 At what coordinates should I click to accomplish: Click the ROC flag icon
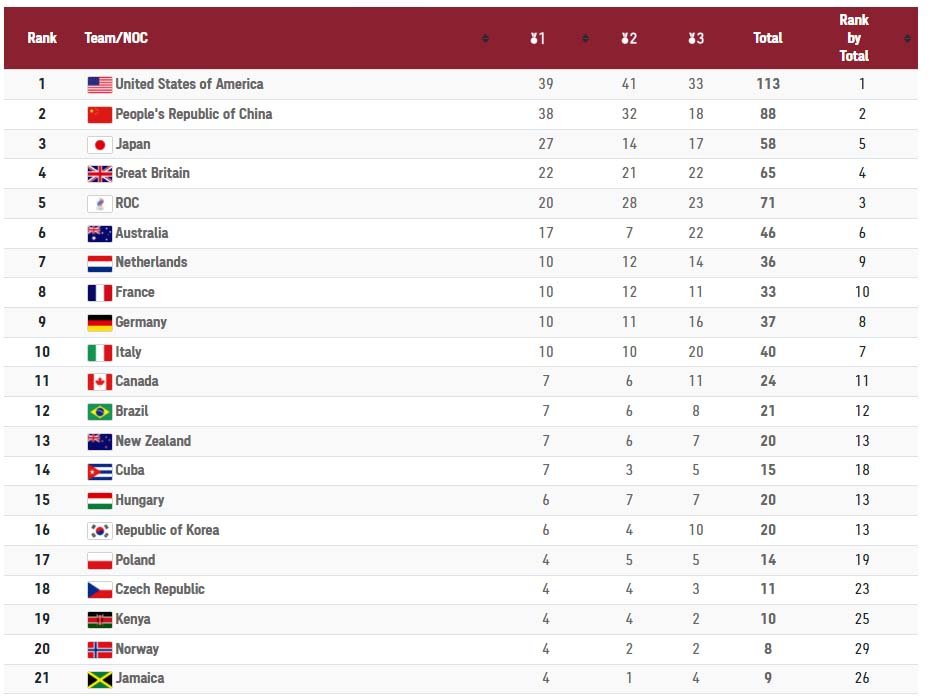tap(99, 204)
